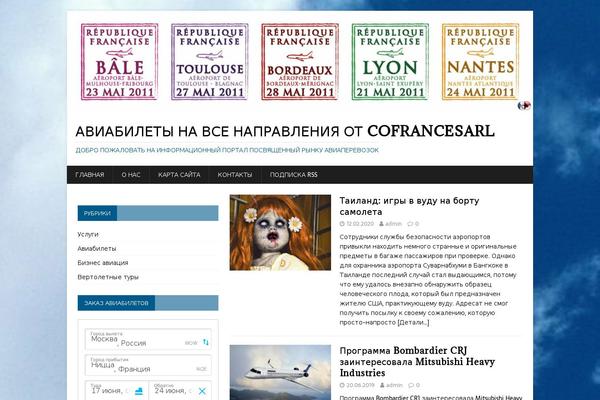Click departure city field Москва, Россия
Image resolution: width=600 pixels, height=400 pixels.
click(x=148, y=340)
